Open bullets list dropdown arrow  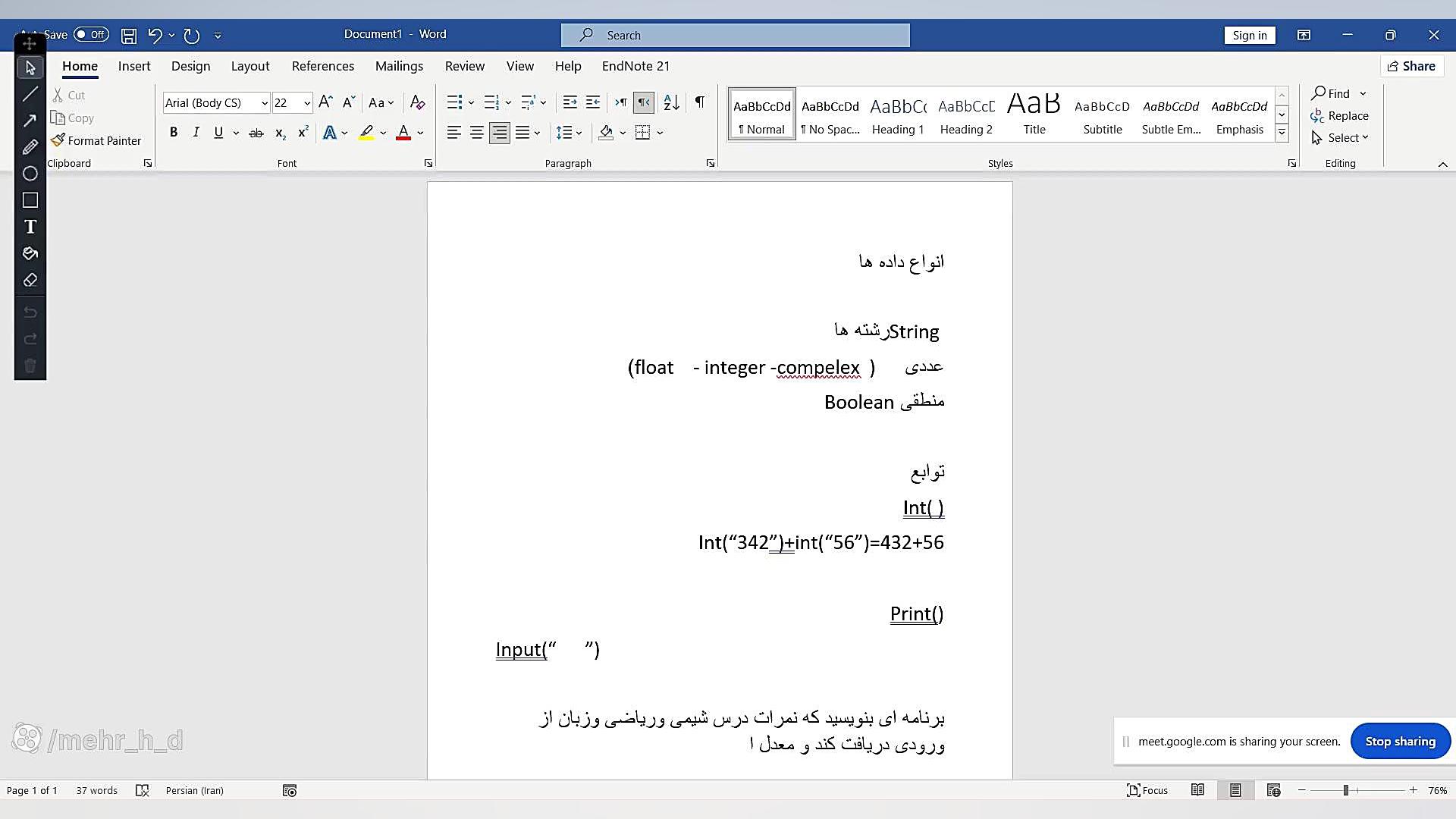471,102
